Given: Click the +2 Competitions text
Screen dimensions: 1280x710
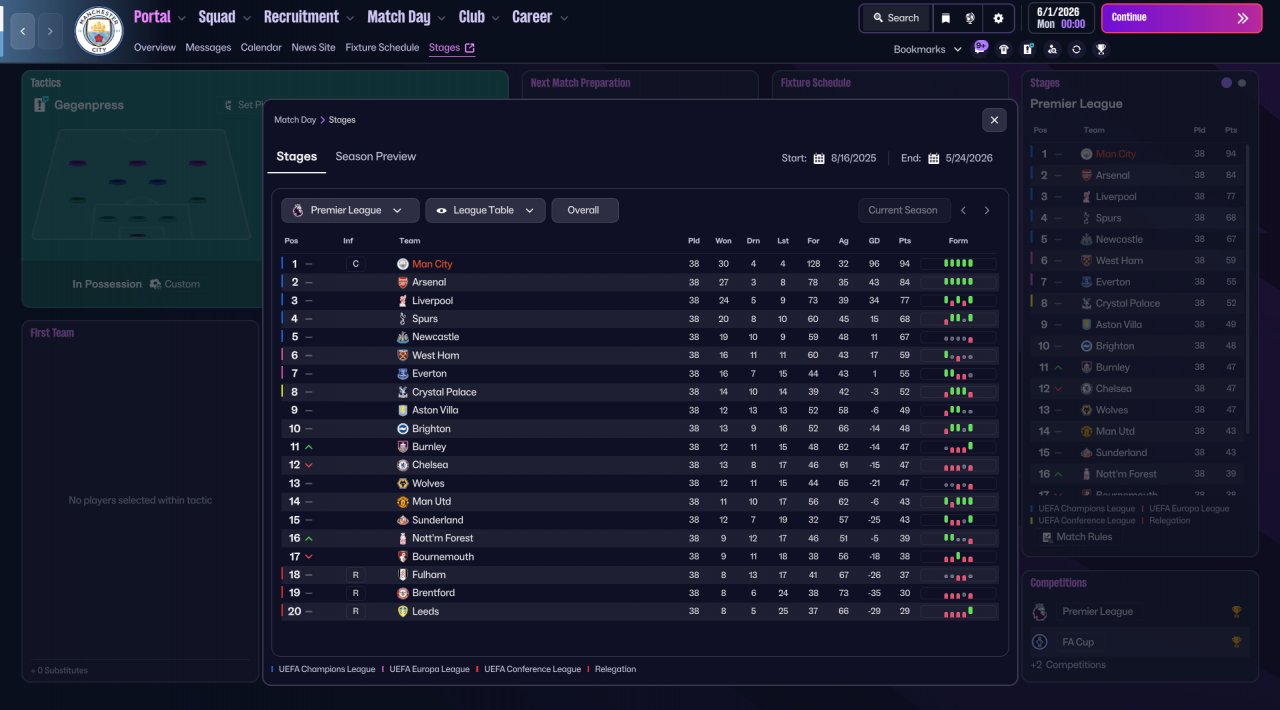Looking at the screenshot, I should pyautogui.click(x=1068, y=665).
